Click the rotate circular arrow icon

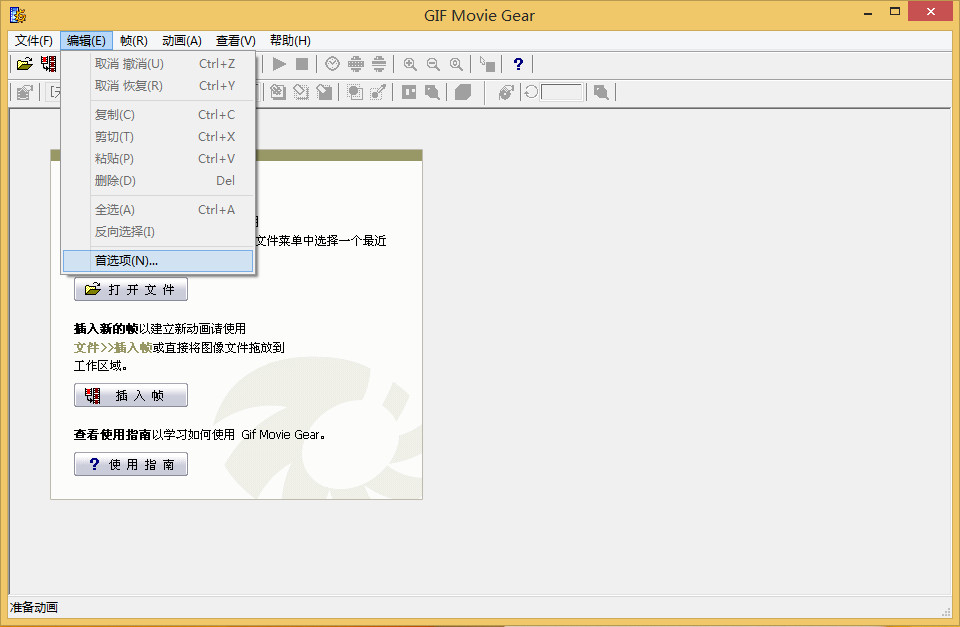point(531,92)
